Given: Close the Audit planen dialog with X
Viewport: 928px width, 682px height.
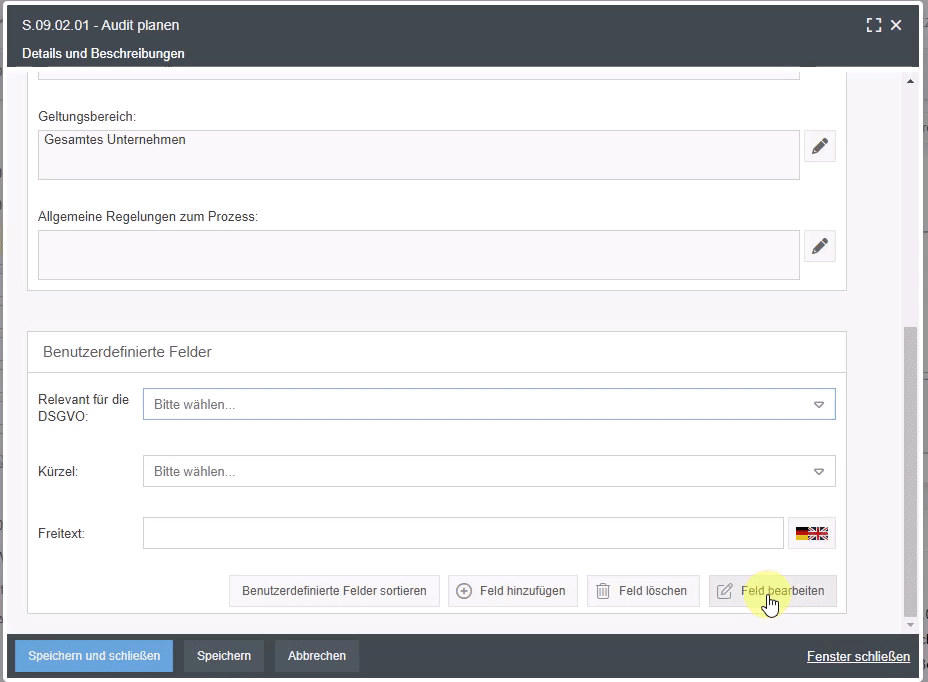Looking at the screenshot, I should (x=896, y=25).
